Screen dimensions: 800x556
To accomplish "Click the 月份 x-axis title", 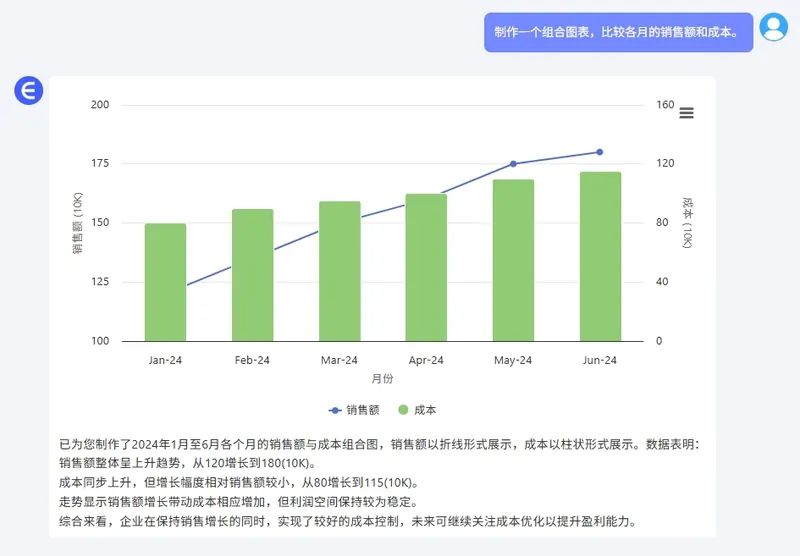I will click(x=382, y=380).
